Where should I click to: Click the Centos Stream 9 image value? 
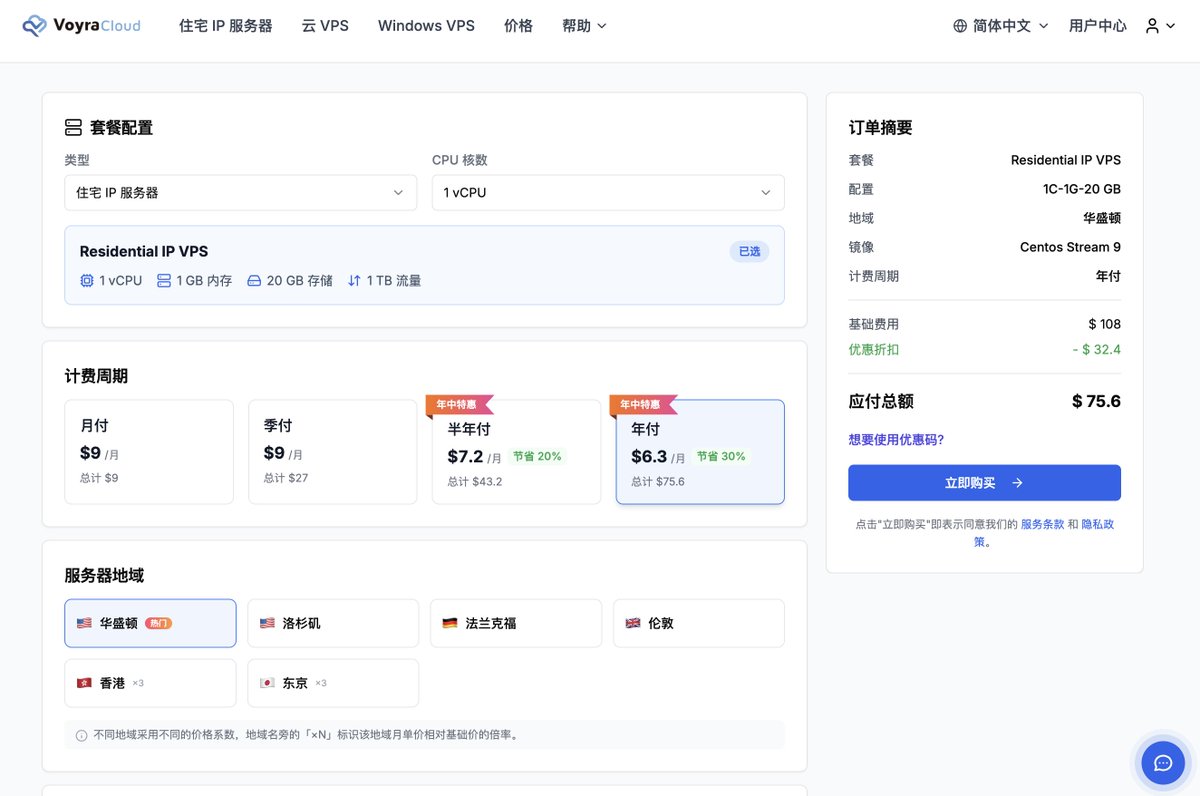(x=1070, y=247)
